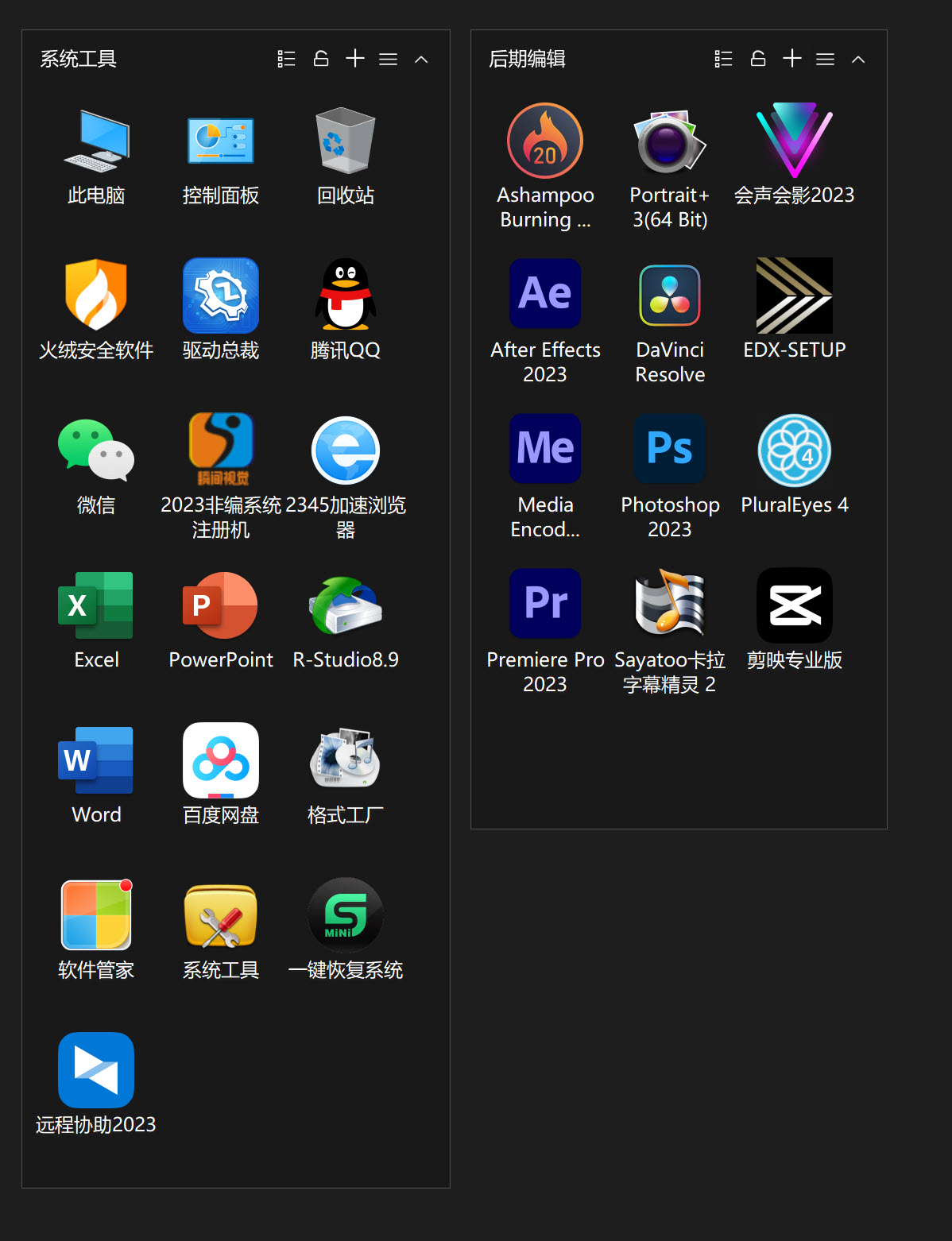Open the 系统工具 wrench toolbox icon
Viewport: 952px width, 1241px height.
coord(221,917)
